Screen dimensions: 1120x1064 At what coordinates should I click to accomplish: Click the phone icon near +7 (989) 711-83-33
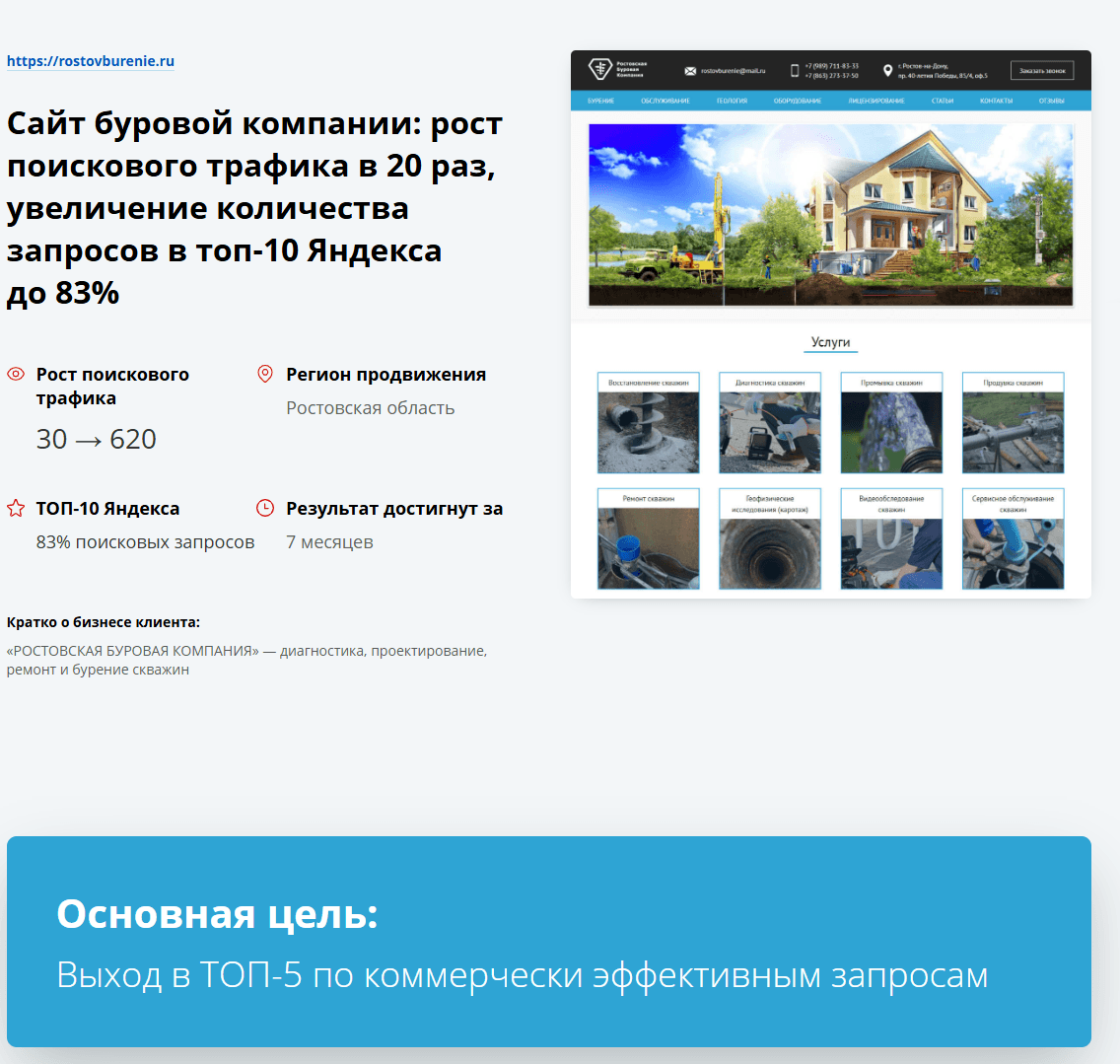pos(794,70)
